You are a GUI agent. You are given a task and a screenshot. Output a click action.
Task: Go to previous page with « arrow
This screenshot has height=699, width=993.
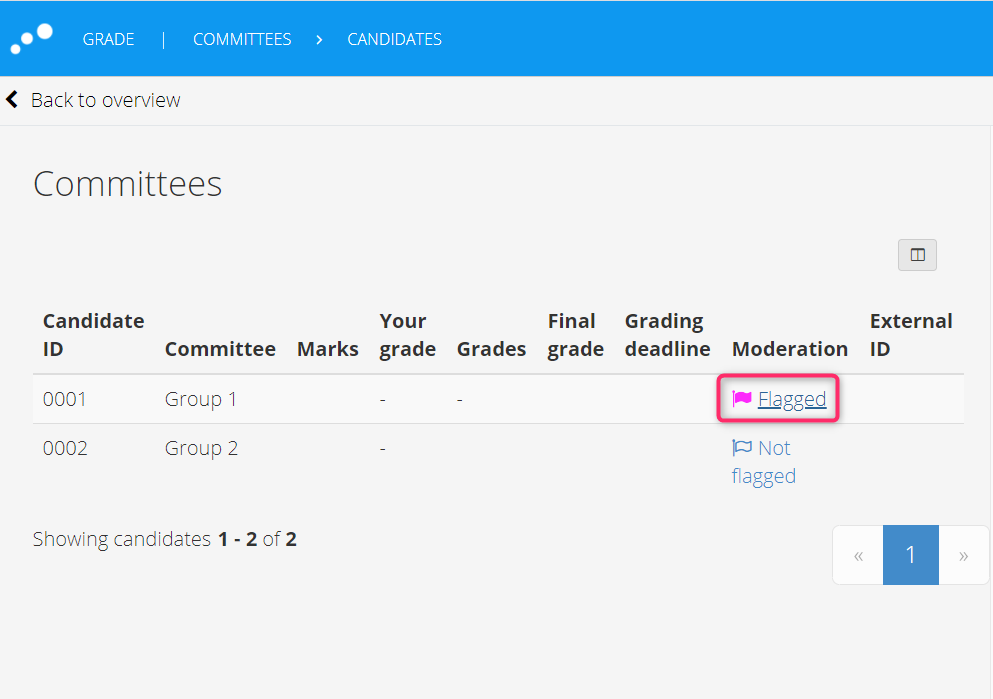pyautogui.click(x=858, y=555)
